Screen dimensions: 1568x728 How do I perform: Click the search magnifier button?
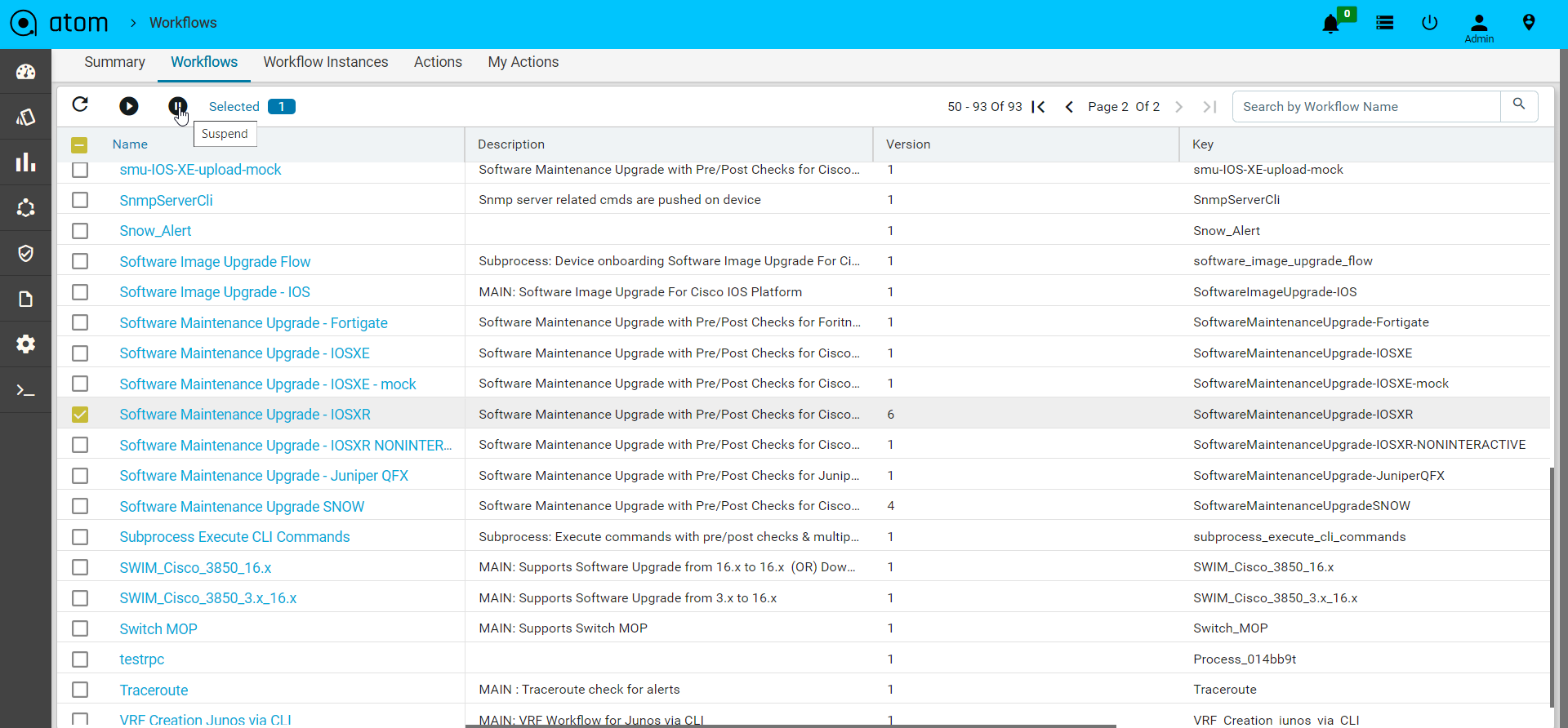click(1519, 104)
